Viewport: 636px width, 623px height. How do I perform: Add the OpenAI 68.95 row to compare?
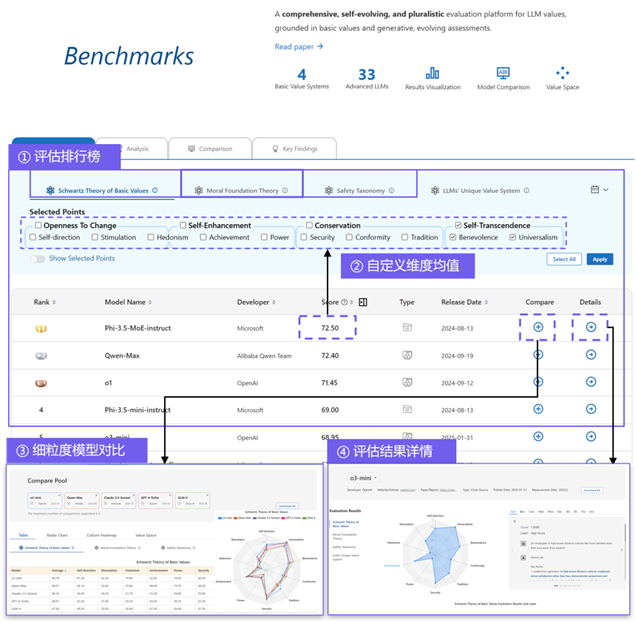click(538, 436)
